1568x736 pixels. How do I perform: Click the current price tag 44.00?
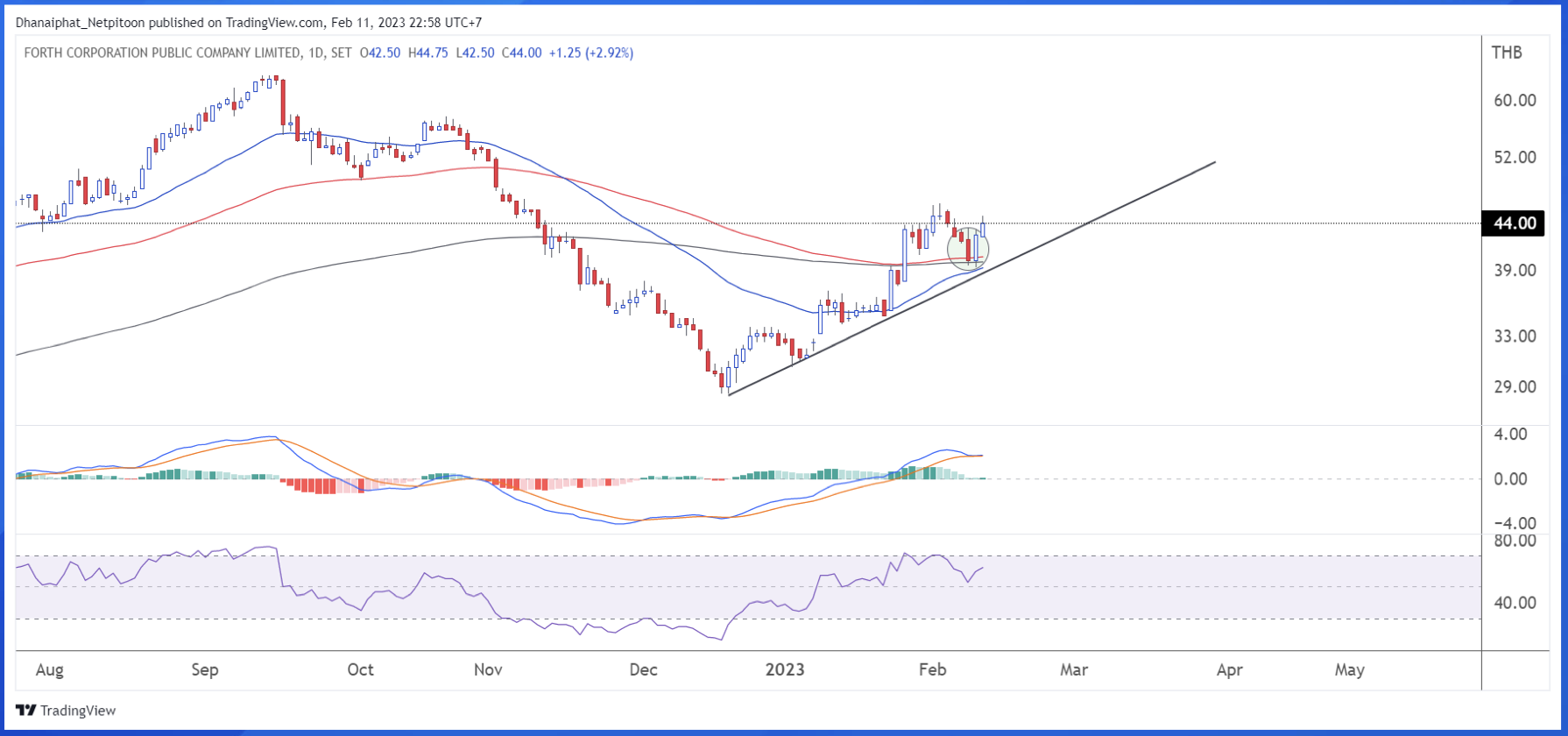click(x=1514, y=223)
